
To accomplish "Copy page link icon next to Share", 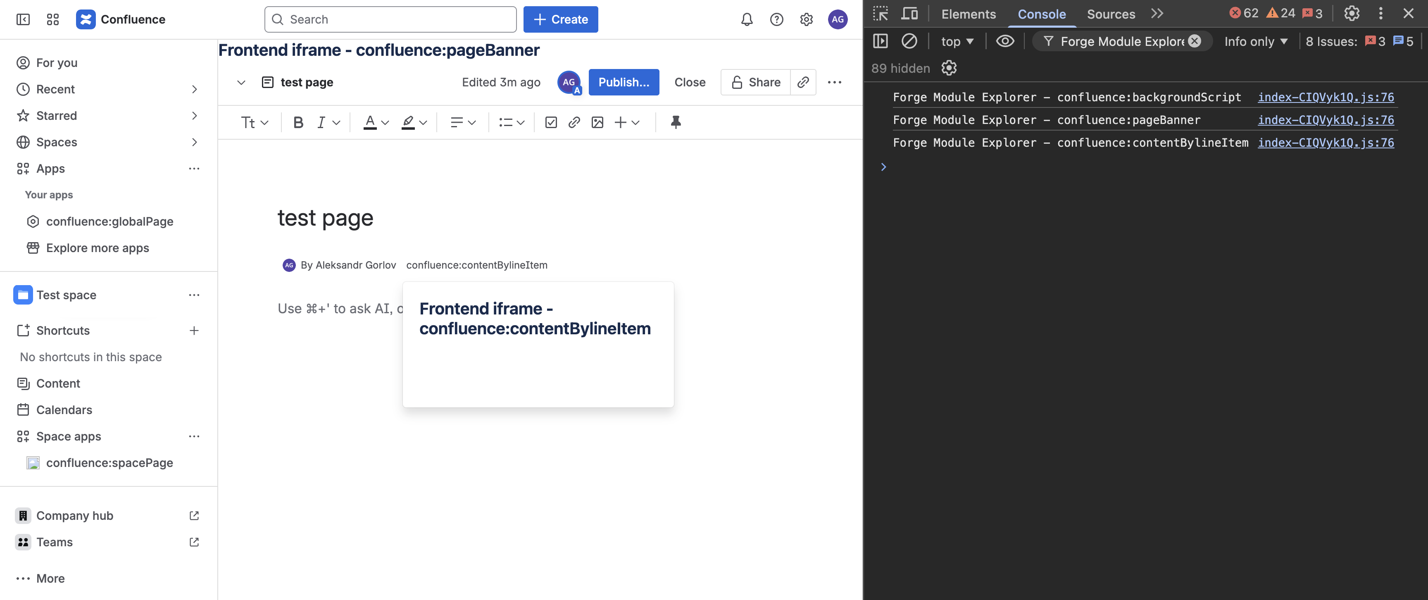I will coord(803,82).
